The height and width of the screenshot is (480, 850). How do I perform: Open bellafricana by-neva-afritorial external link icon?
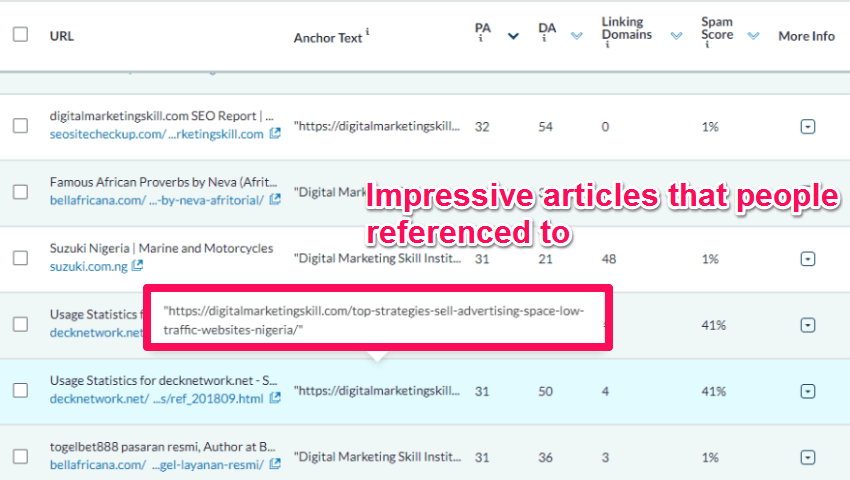click(275, 199)
